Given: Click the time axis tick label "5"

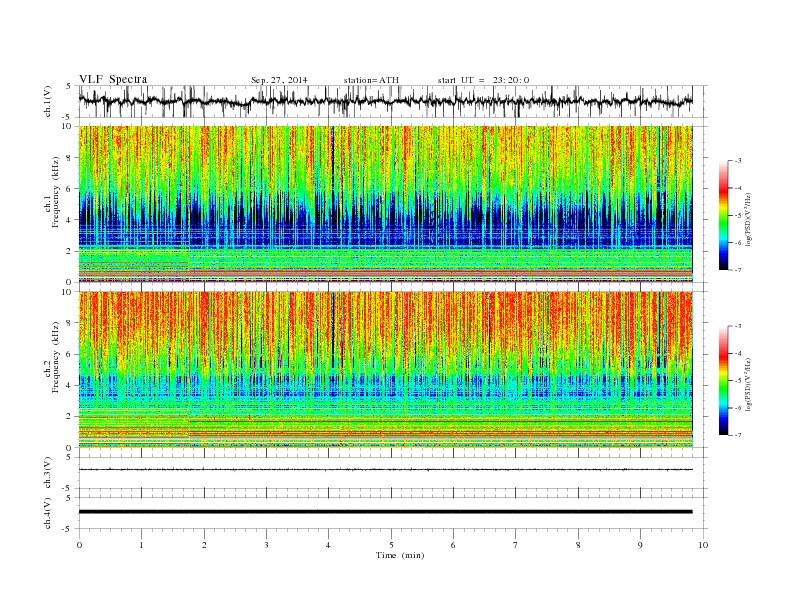Looking at the screenshot, I should pyautogui.click(x=391, y=545).
